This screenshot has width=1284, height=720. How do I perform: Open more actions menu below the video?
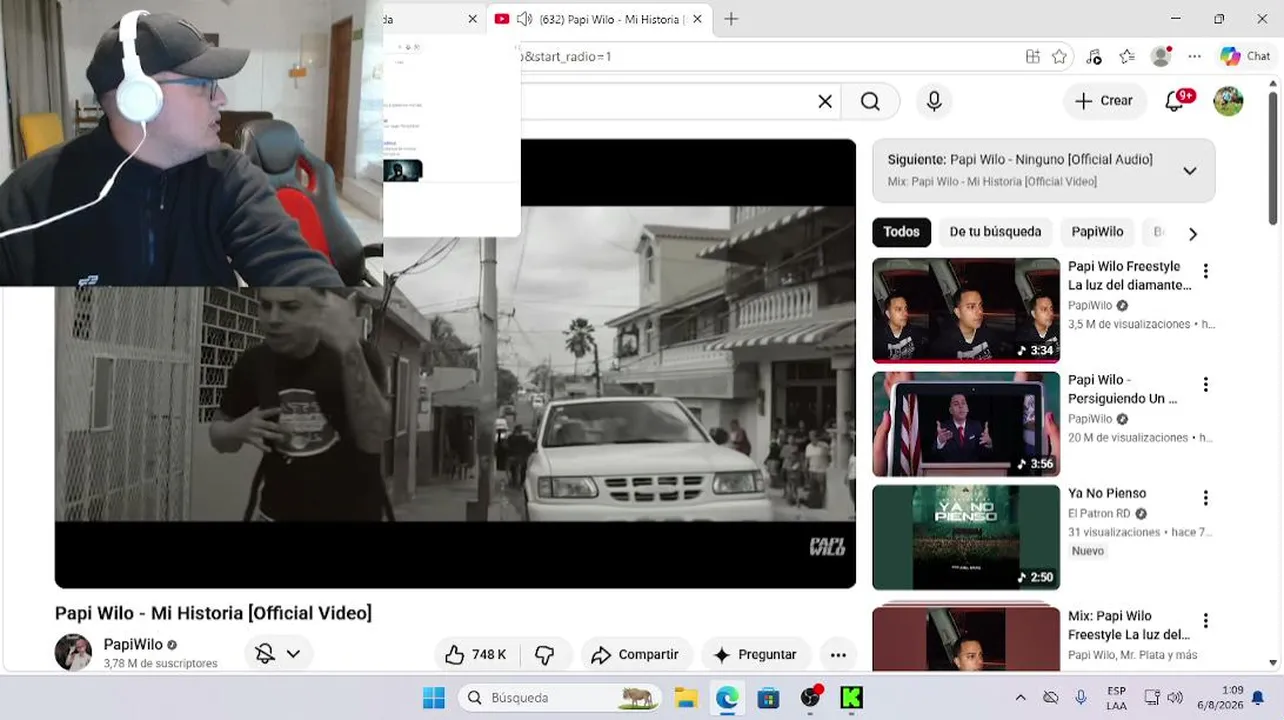[x=838, y=655]
